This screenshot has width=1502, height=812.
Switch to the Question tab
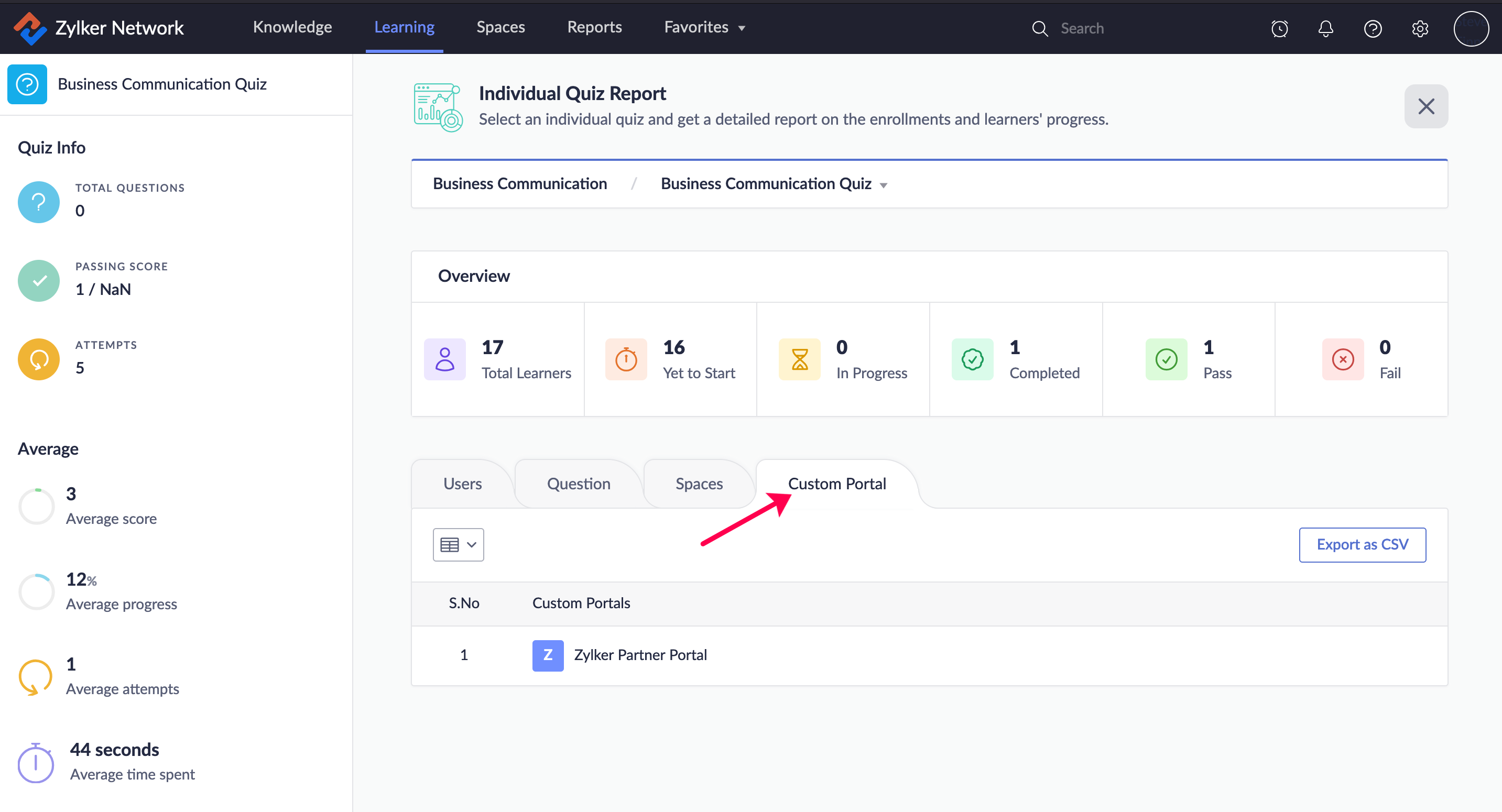pyautogui.click(x=579, y=484)
